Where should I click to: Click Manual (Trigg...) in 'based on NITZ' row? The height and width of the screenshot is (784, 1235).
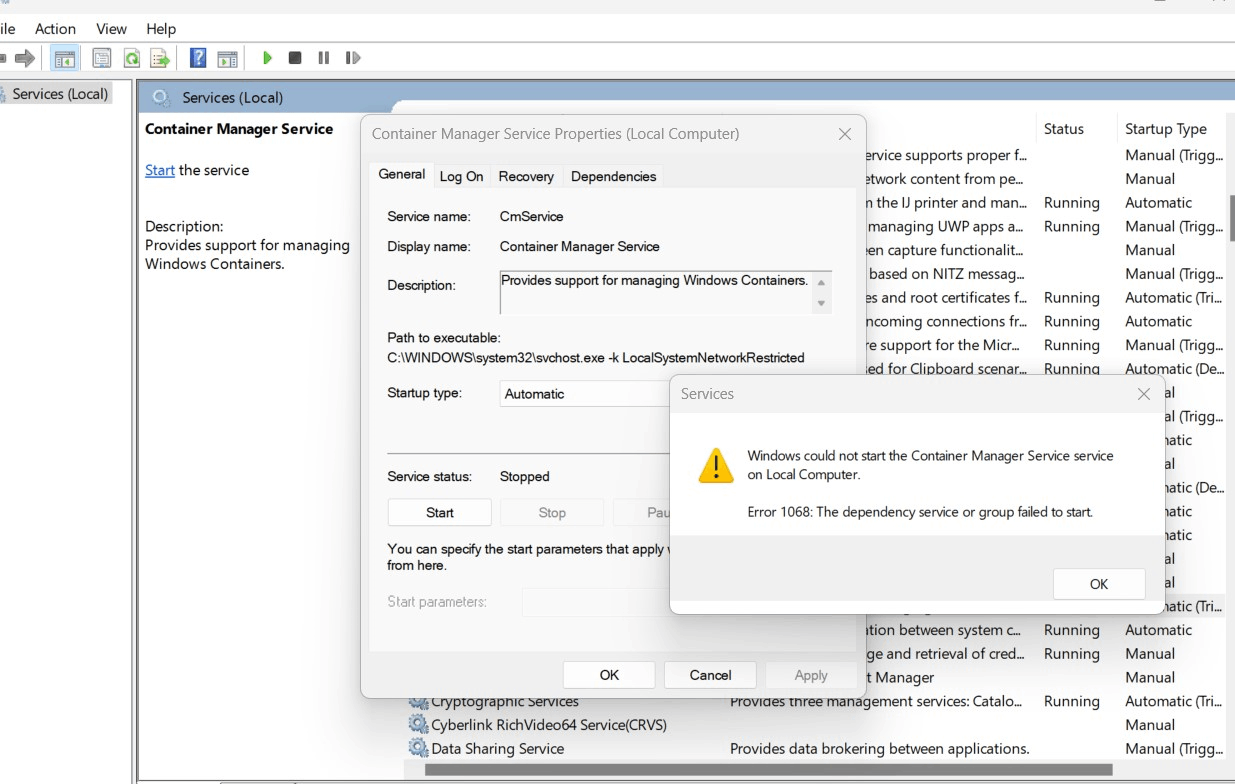point(1174,274)
